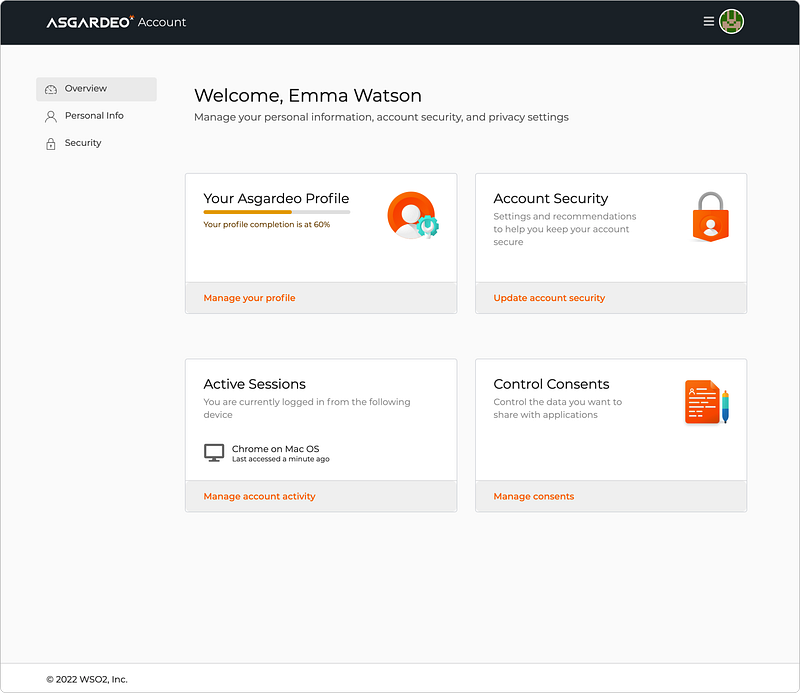Click the orange padlock illustration
Viewport: 800px width, 693px height.
click(710, 217)
